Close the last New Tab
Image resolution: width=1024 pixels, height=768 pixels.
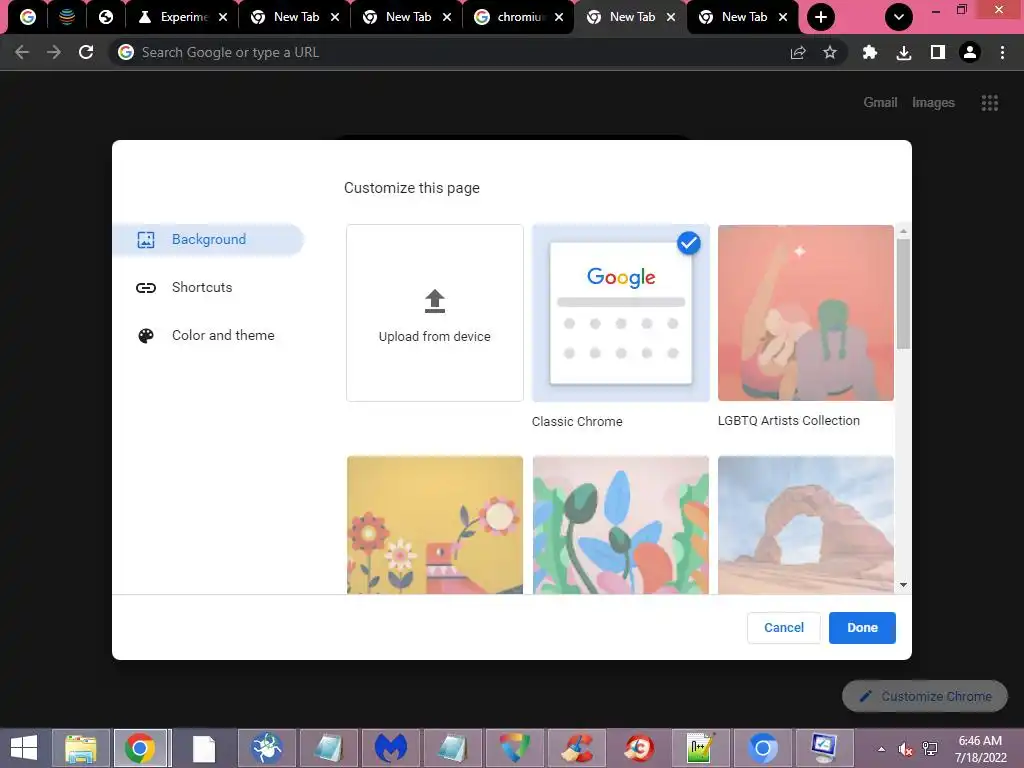click(x=783, y=17)
